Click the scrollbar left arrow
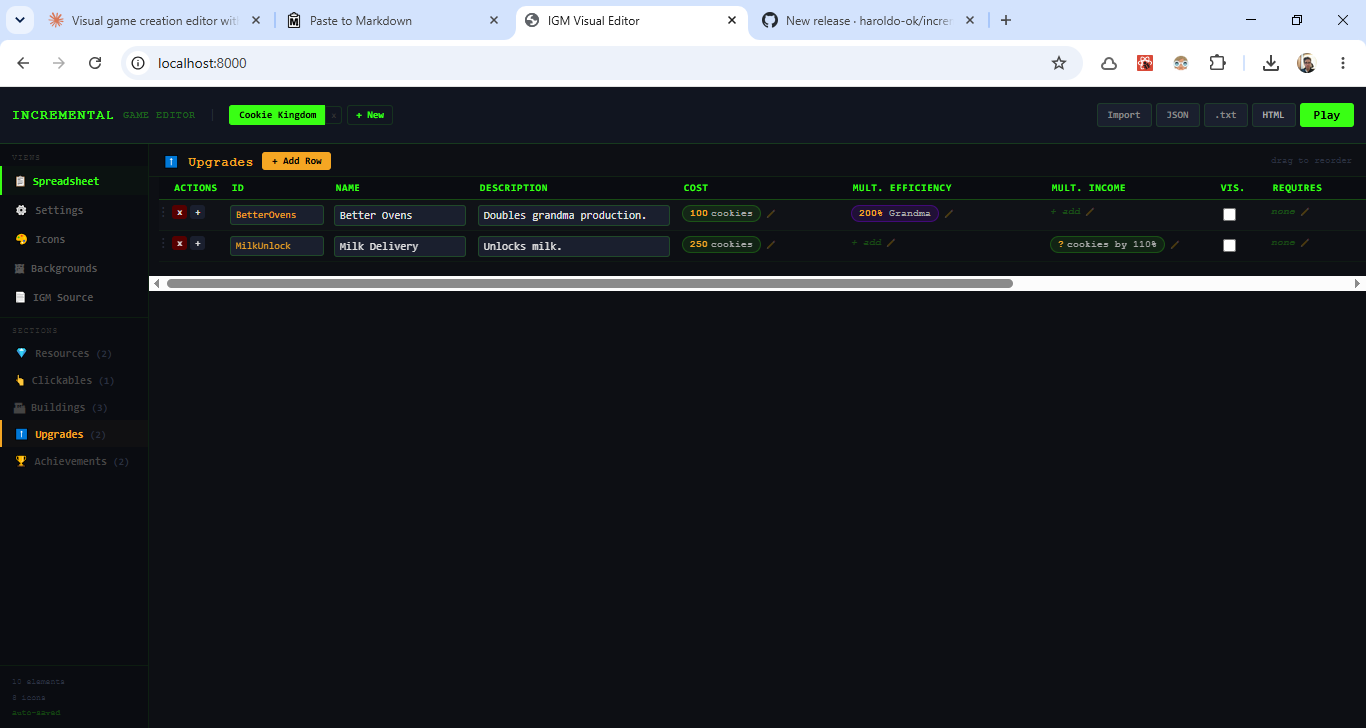1366x728 pixels. point(156,284)
